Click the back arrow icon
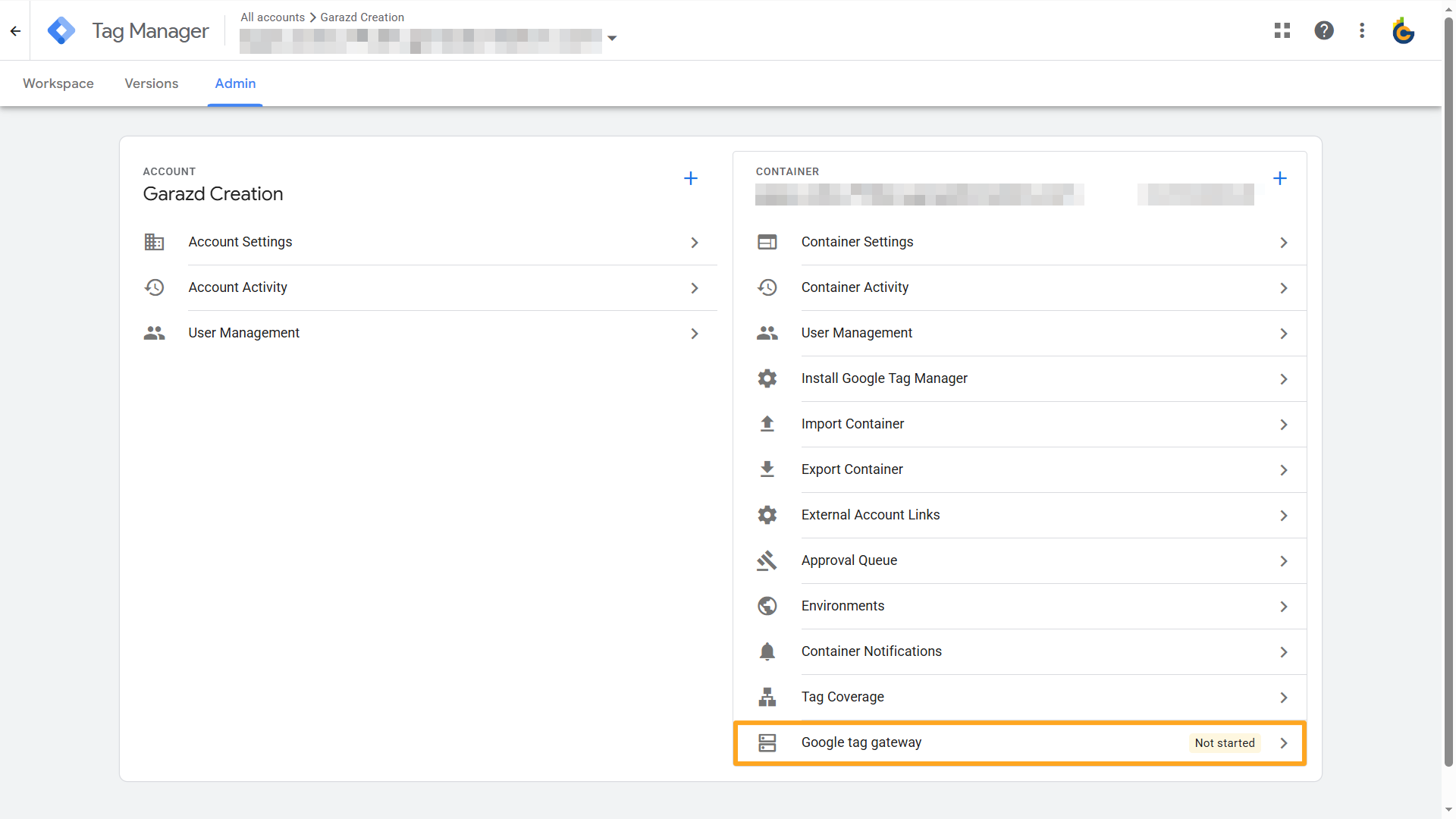Viewport: 1456px width, 819px height. click(15, 31)
